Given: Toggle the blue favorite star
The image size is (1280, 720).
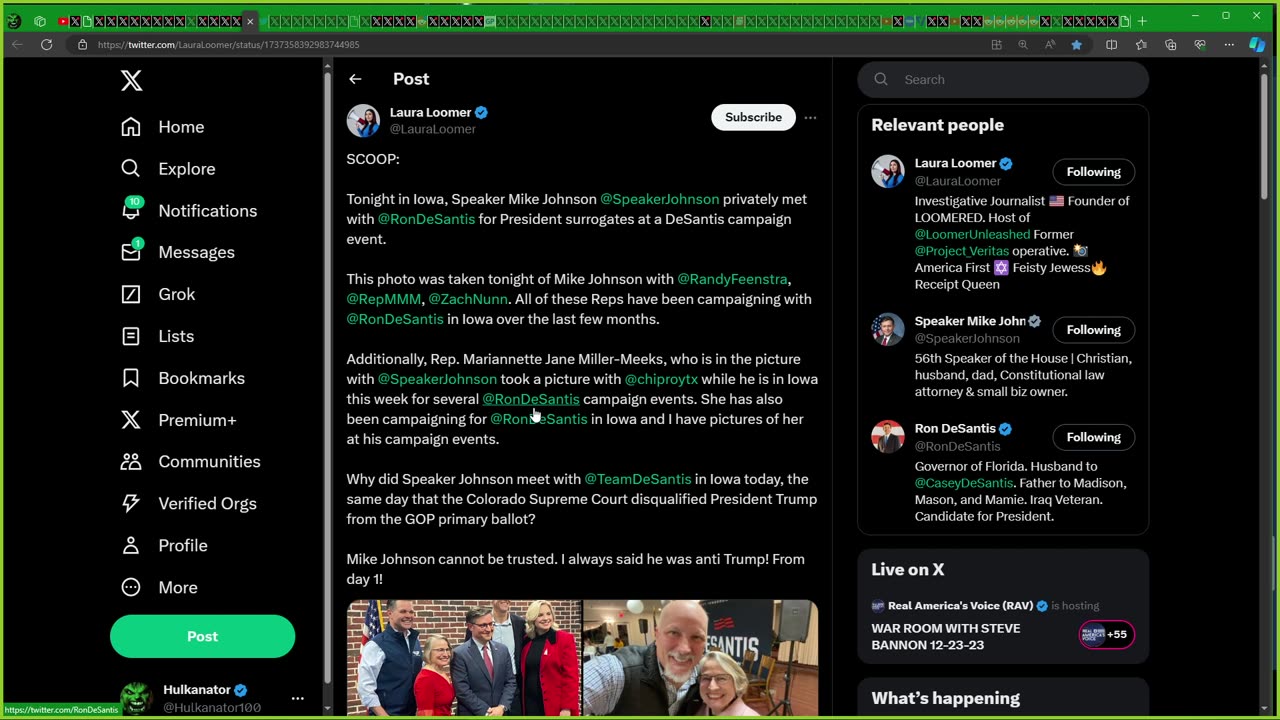Looking at the screenshot, I should coord(1076,45).
